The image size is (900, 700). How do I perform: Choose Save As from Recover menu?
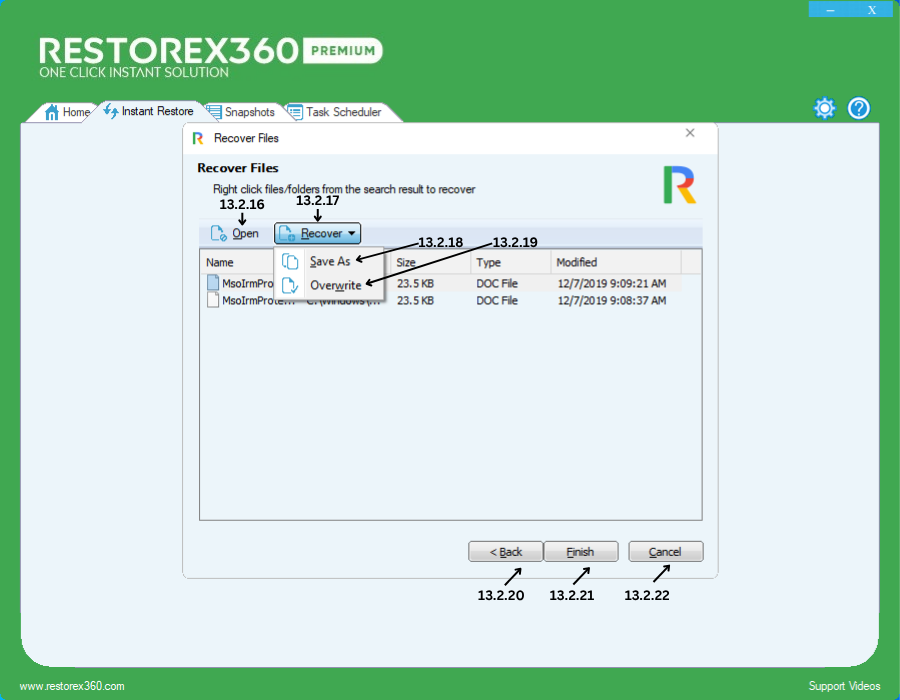329,261
